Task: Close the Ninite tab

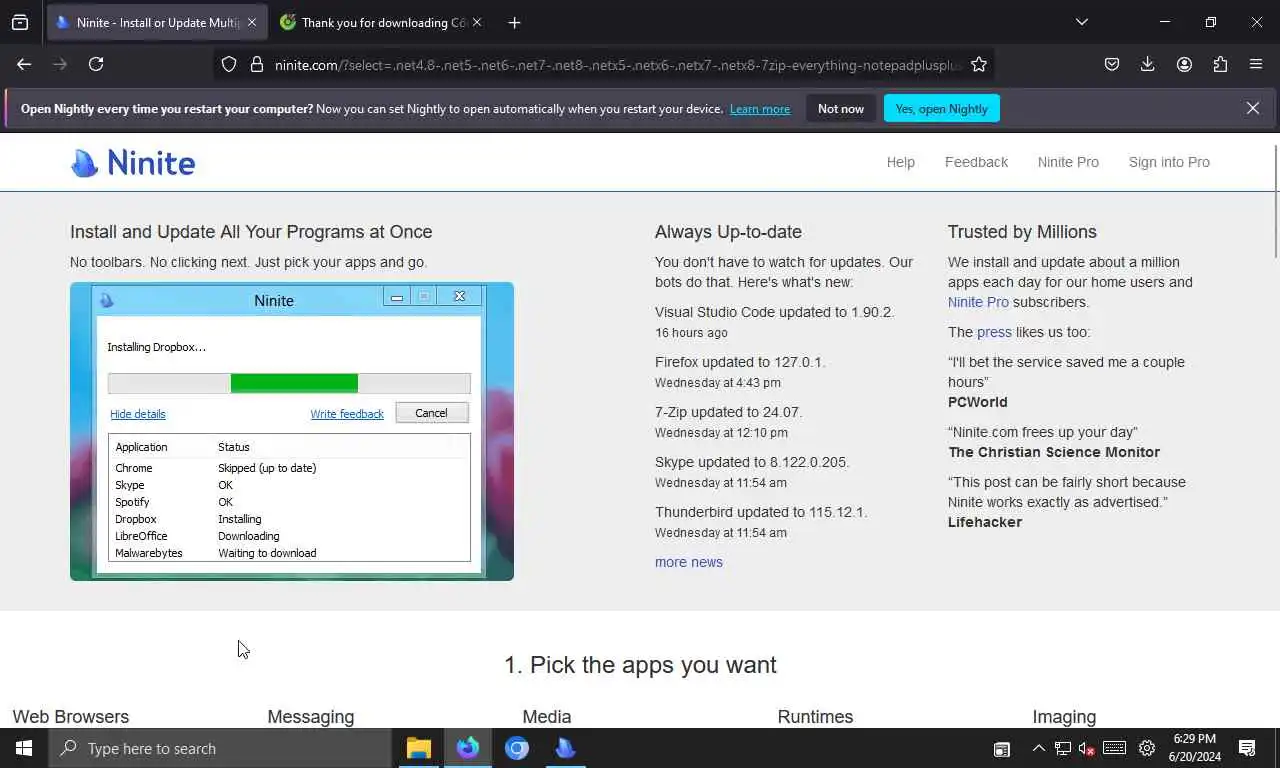Action: pos(251,22)
